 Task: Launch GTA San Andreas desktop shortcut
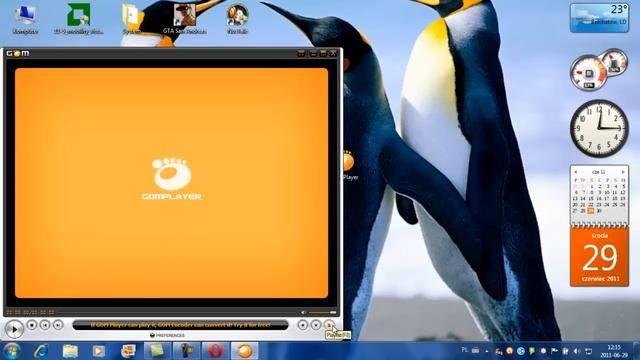[184, 19]
